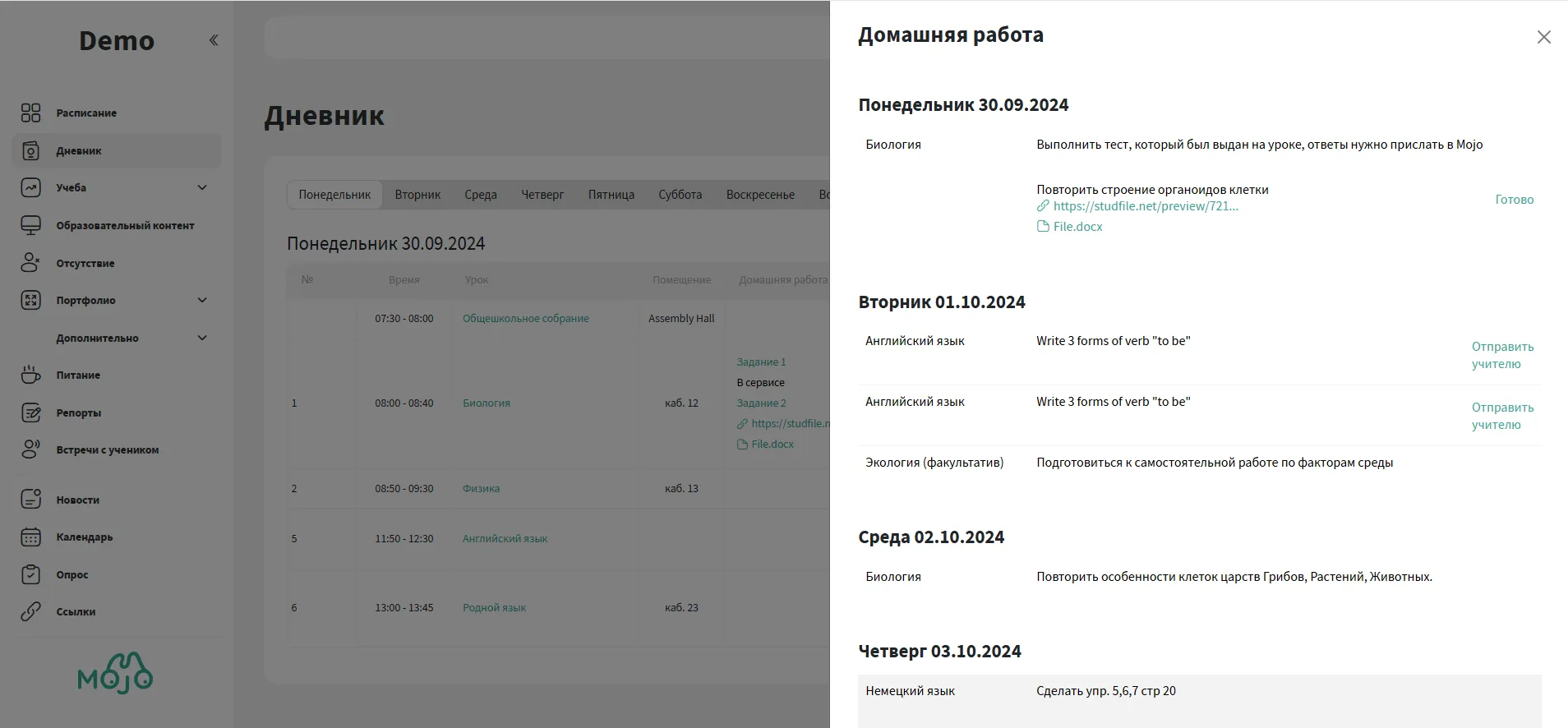Close the Домашняя работа panel
The height and width of the screenshot is (728, 1568).
(x=1543, y=37)
